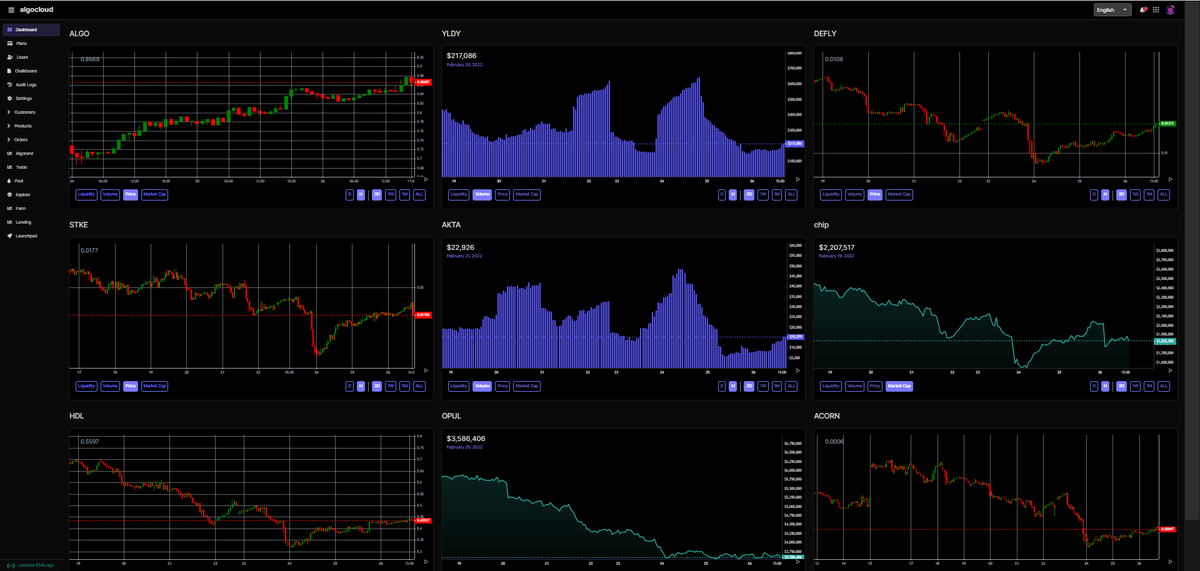Click the chip value $2,207,517
The image size is (1200, 571).
point(839,247)
